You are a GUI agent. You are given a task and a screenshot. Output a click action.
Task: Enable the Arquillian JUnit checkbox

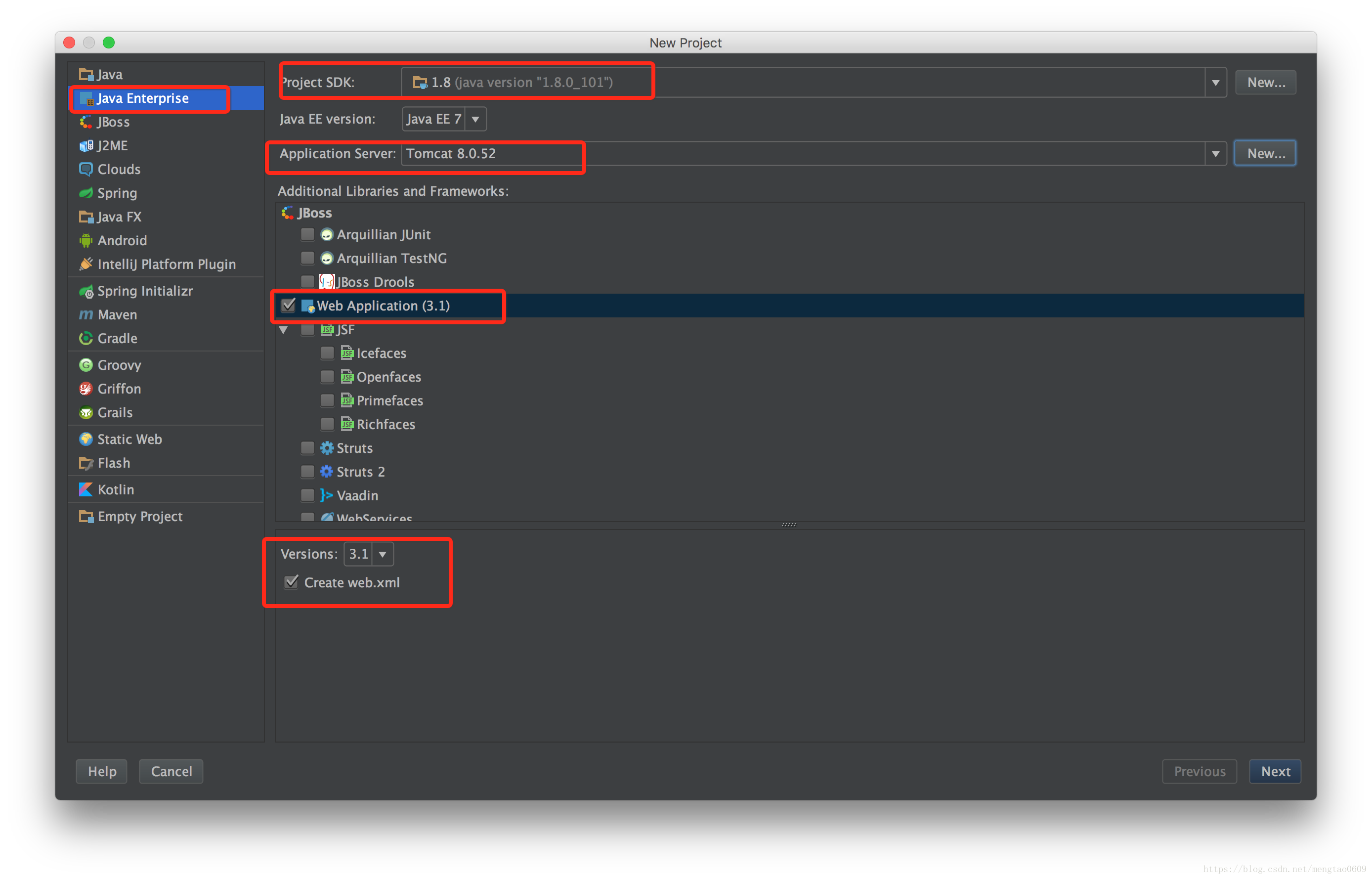(307, 235)
